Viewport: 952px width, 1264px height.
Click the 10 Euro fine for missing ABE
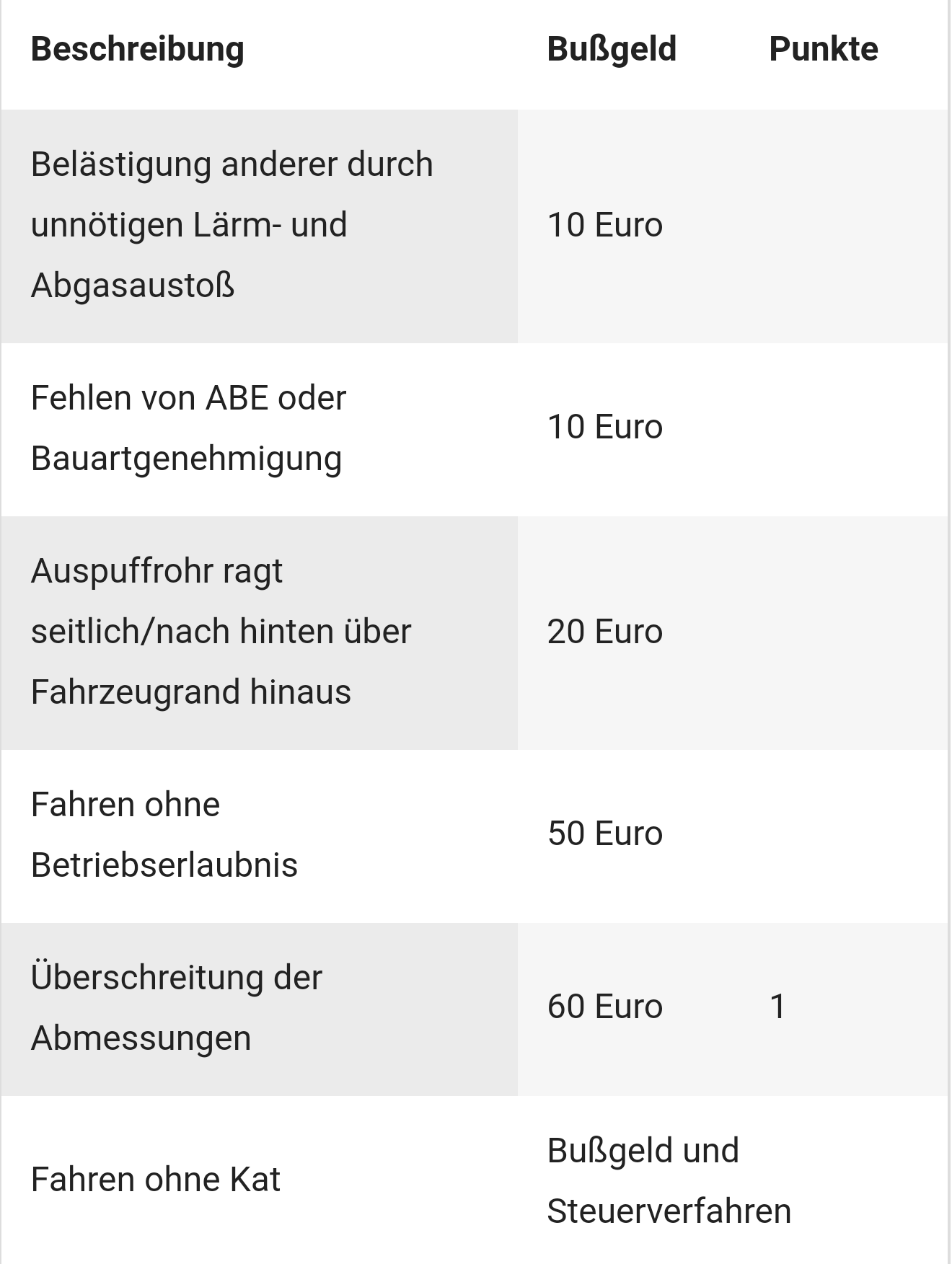(x=604, y=427)
